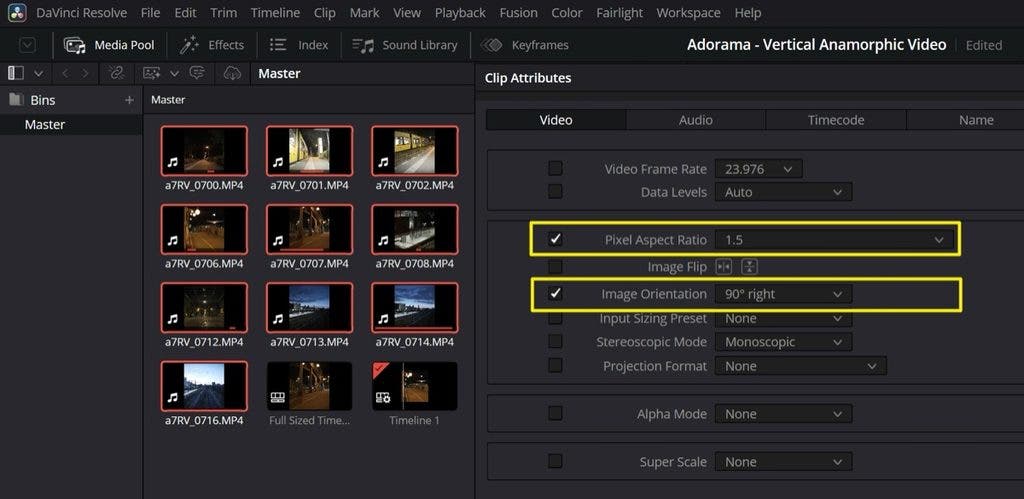Click the unlink media chain icon
Viewport: 1024px width, 499px height.
(117, 73)
